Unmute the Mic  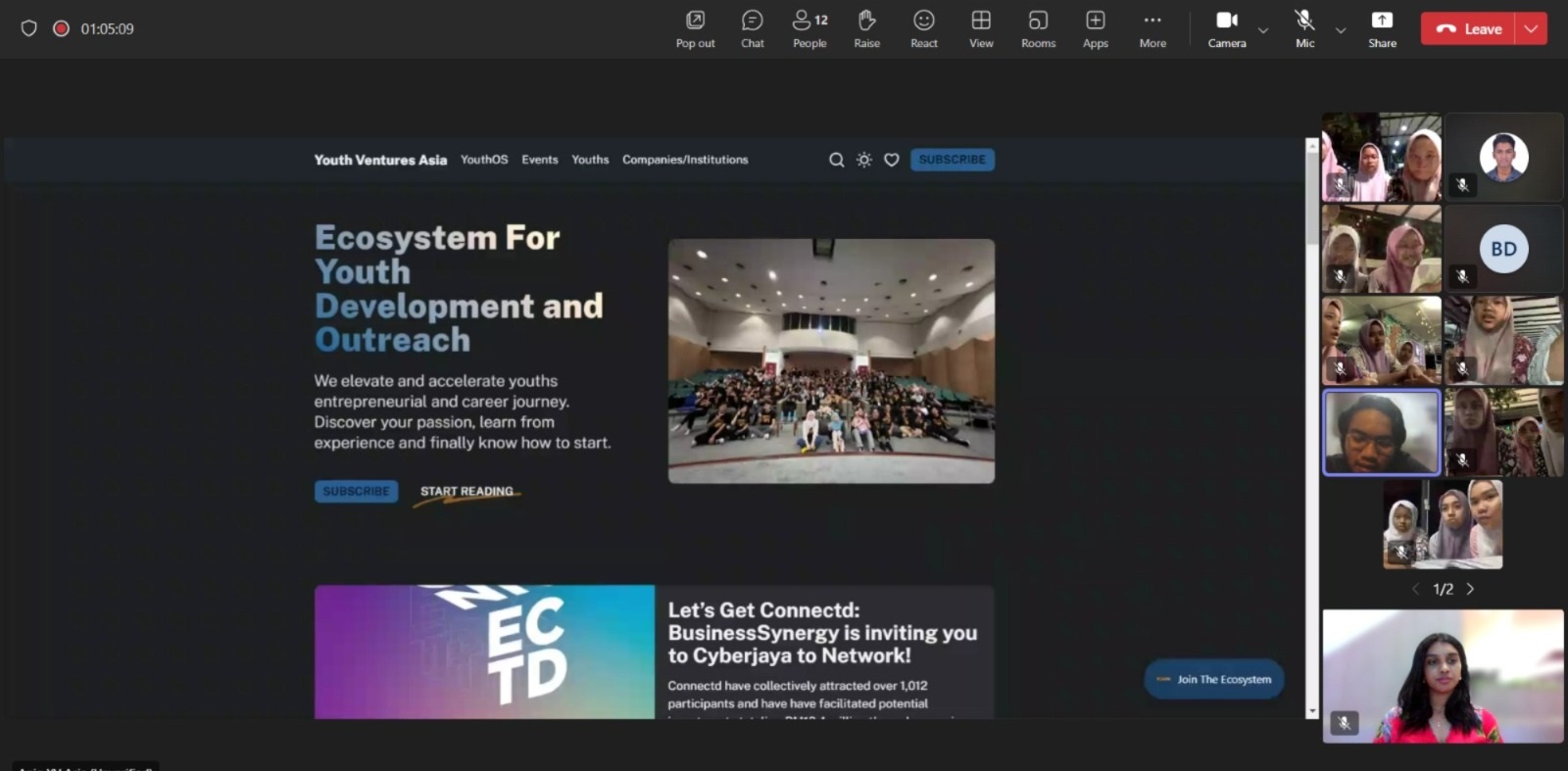coord(1304,28)
